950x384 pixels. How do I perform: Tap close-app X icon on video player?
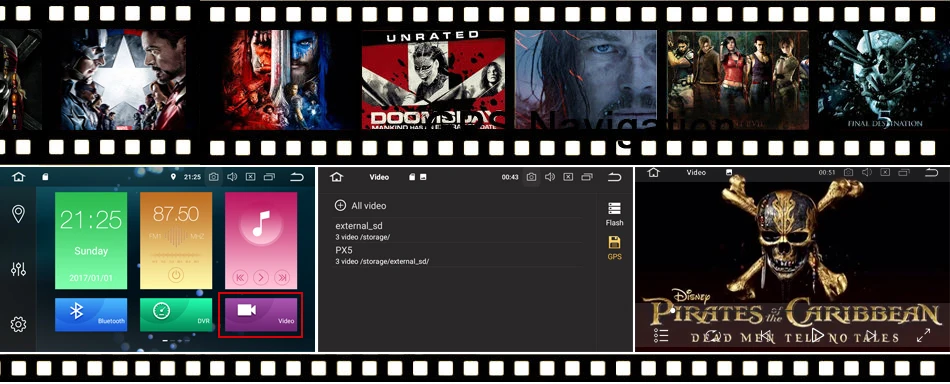(x=885, y=173)
